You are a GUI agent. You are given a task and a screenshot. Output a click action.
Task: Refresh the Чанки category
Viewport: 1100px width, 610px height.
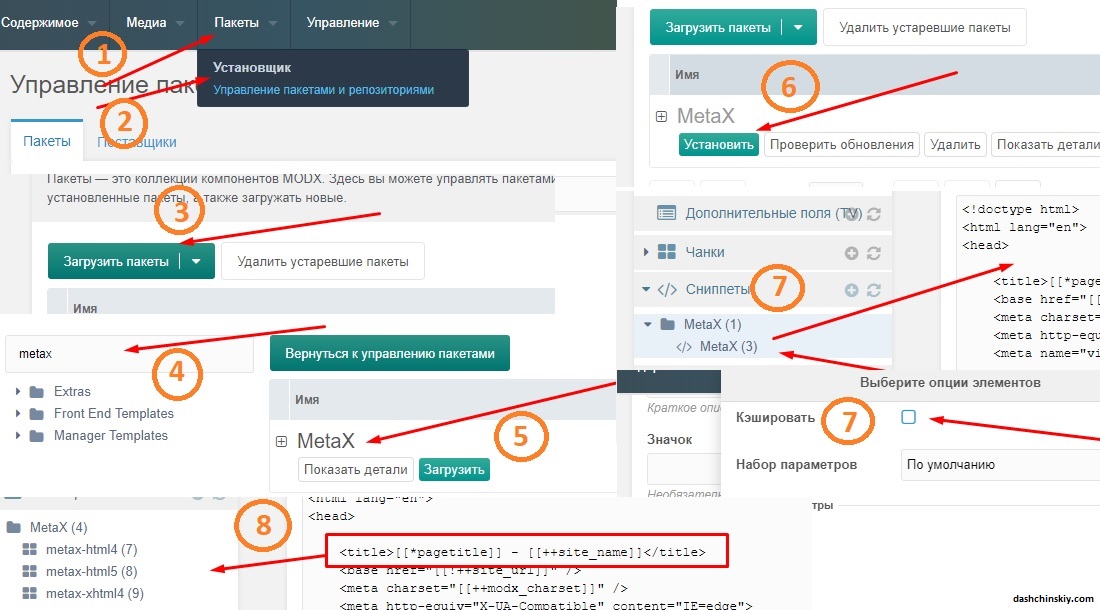pyautogui.click(x=874, y=252)
